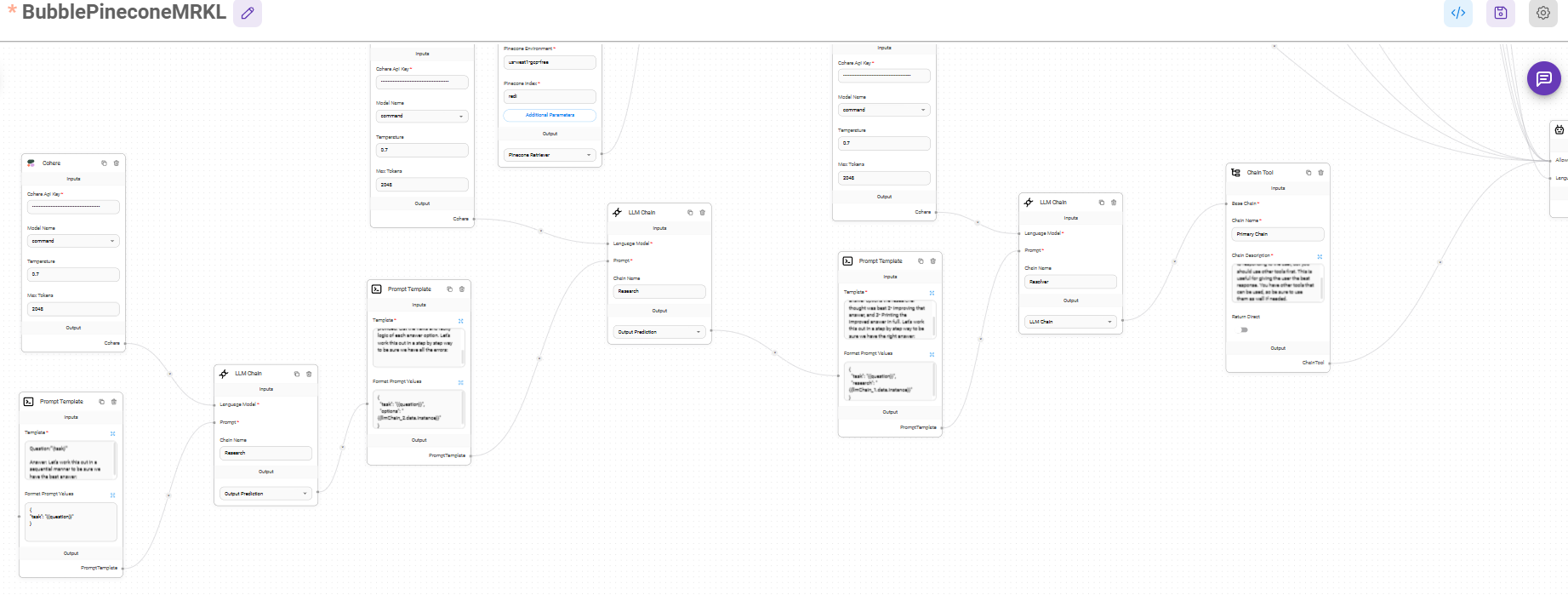Focus Chain Name field in center LLM Chain
1568x595 pixels.
click(659, 291)
